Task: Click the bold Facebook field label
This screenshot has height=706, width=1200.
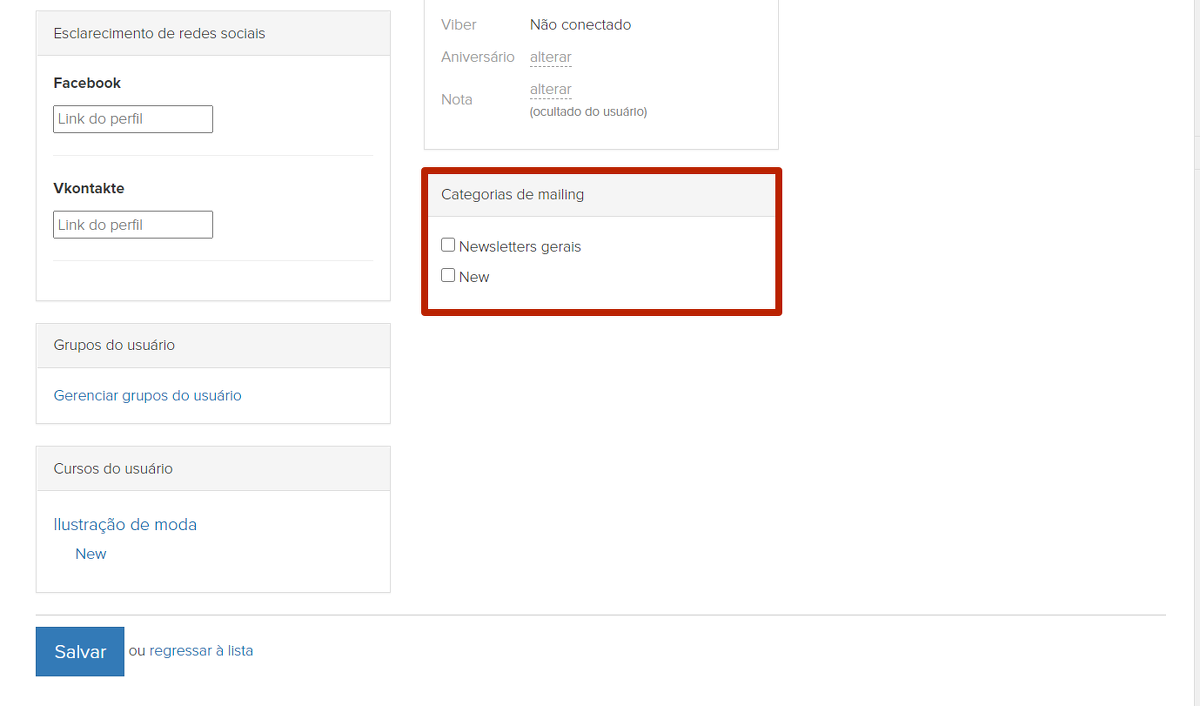Action: coord(87,83)
